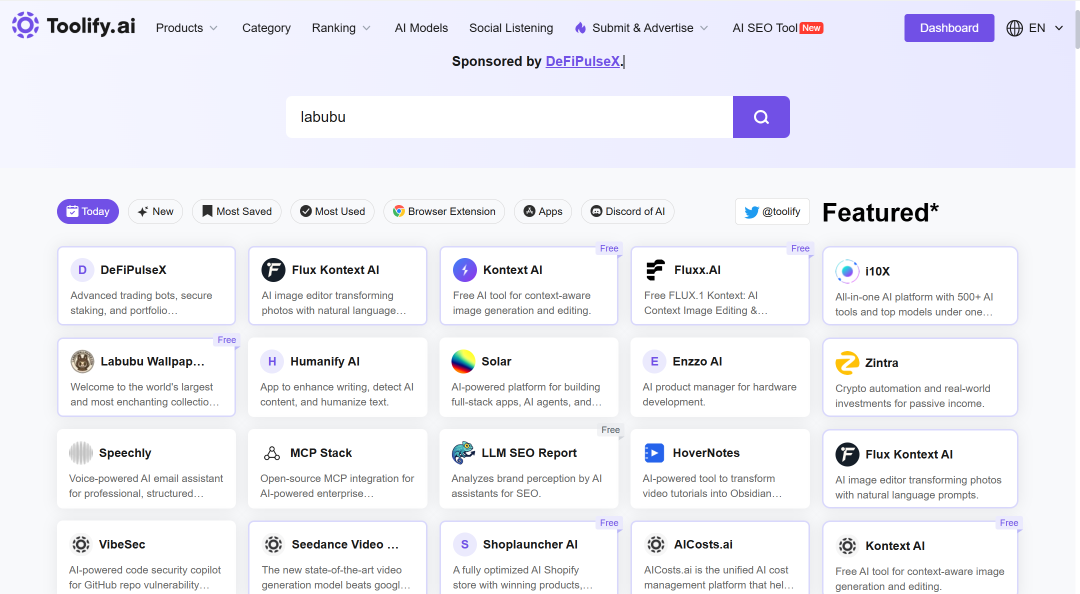This screenshot has width=1080, height=594.
Task: Click the Labubu Wallpaper avatar icon
Action: (x=82, y=361)
